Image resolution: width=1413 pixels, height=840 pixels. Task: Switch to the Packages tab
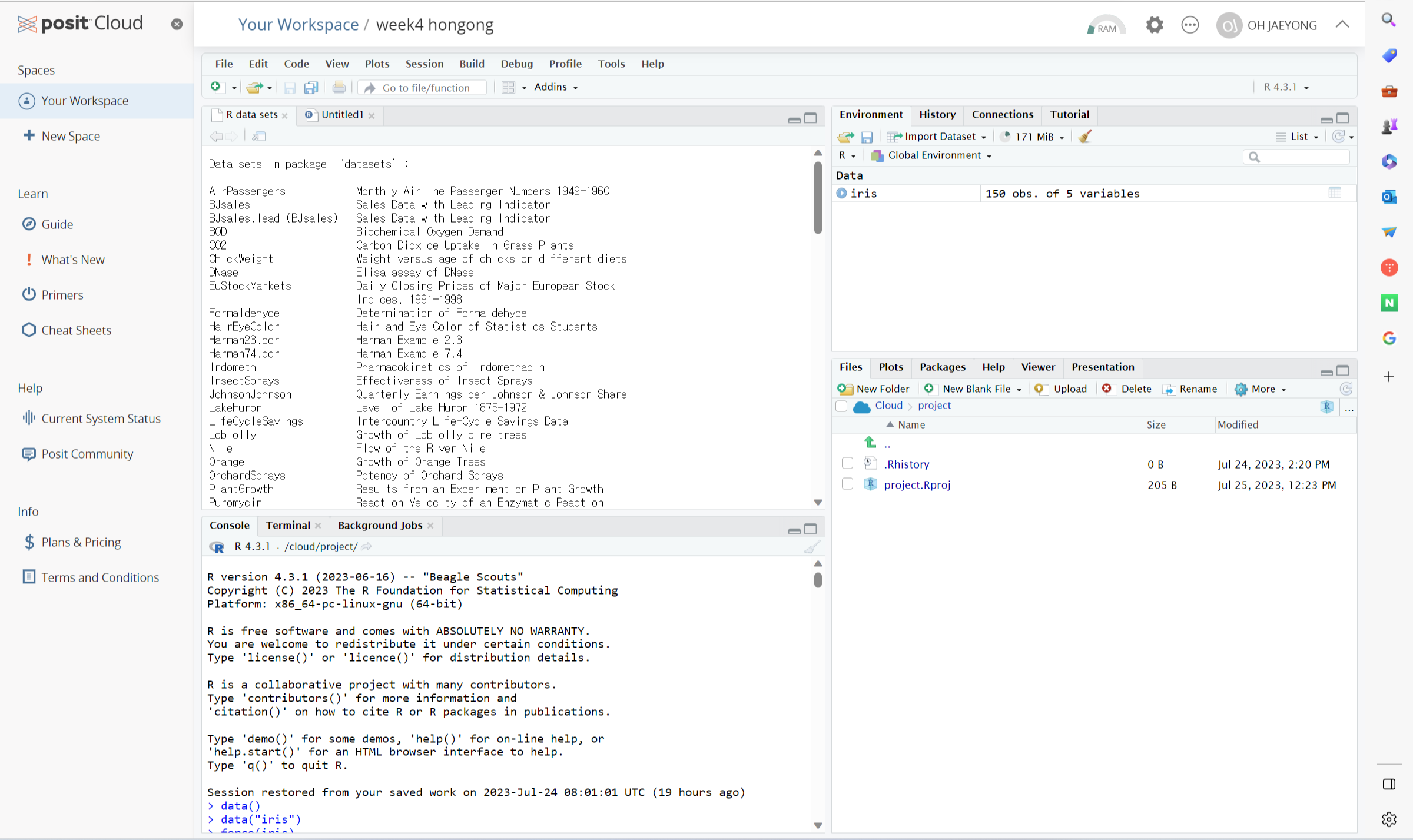942,367
